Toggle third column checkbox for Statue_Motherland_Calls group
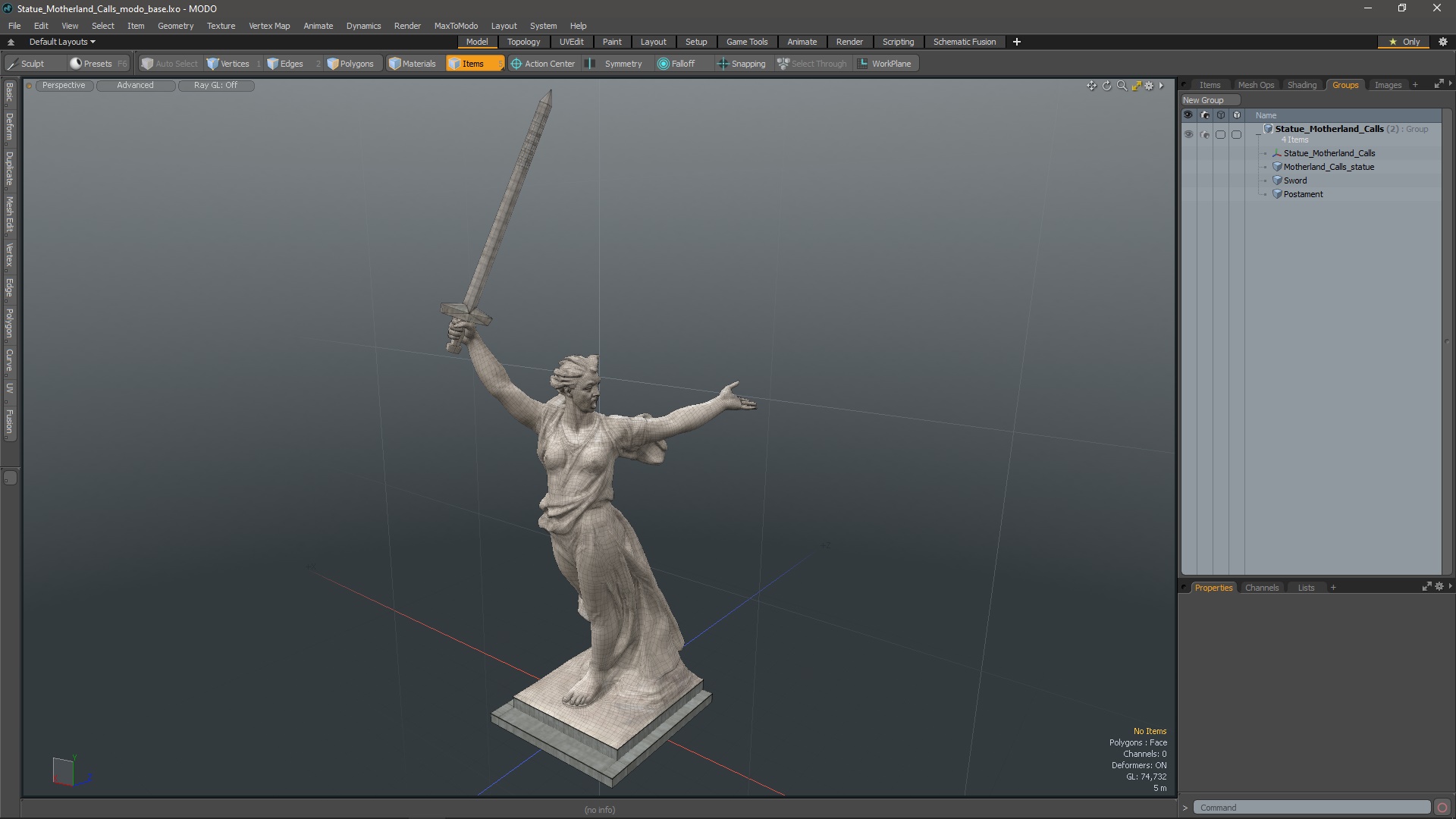 pyautogui.click(x=1220, y=134)
